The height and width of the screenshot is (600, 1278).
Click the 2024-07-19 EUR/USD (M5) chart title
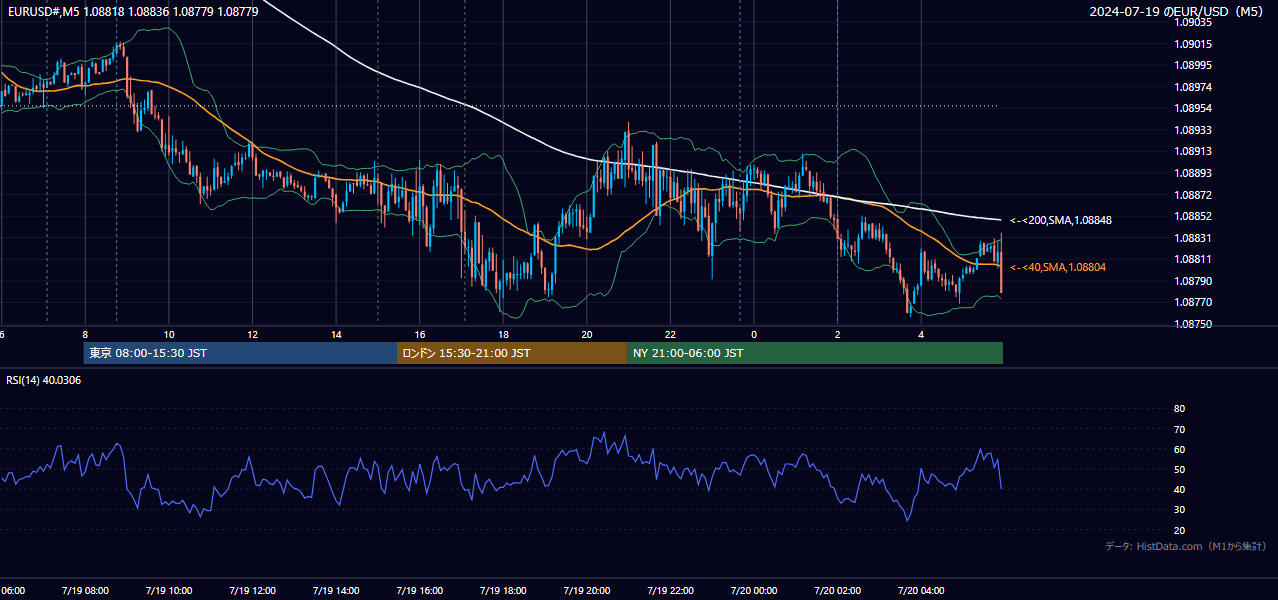pos(1177,12)
